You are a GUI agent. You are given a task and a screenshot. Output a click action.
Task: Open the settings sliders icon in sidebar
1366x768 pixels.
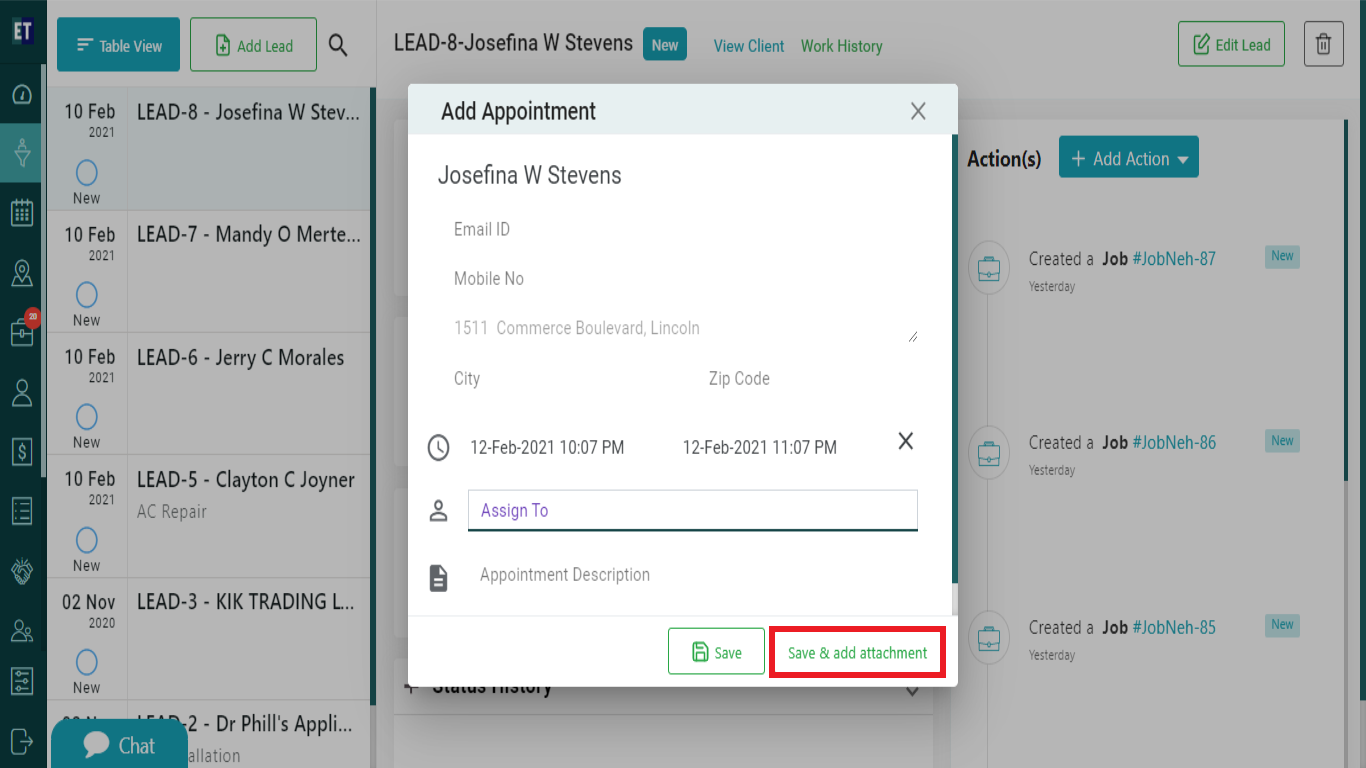tap(22, 682)
